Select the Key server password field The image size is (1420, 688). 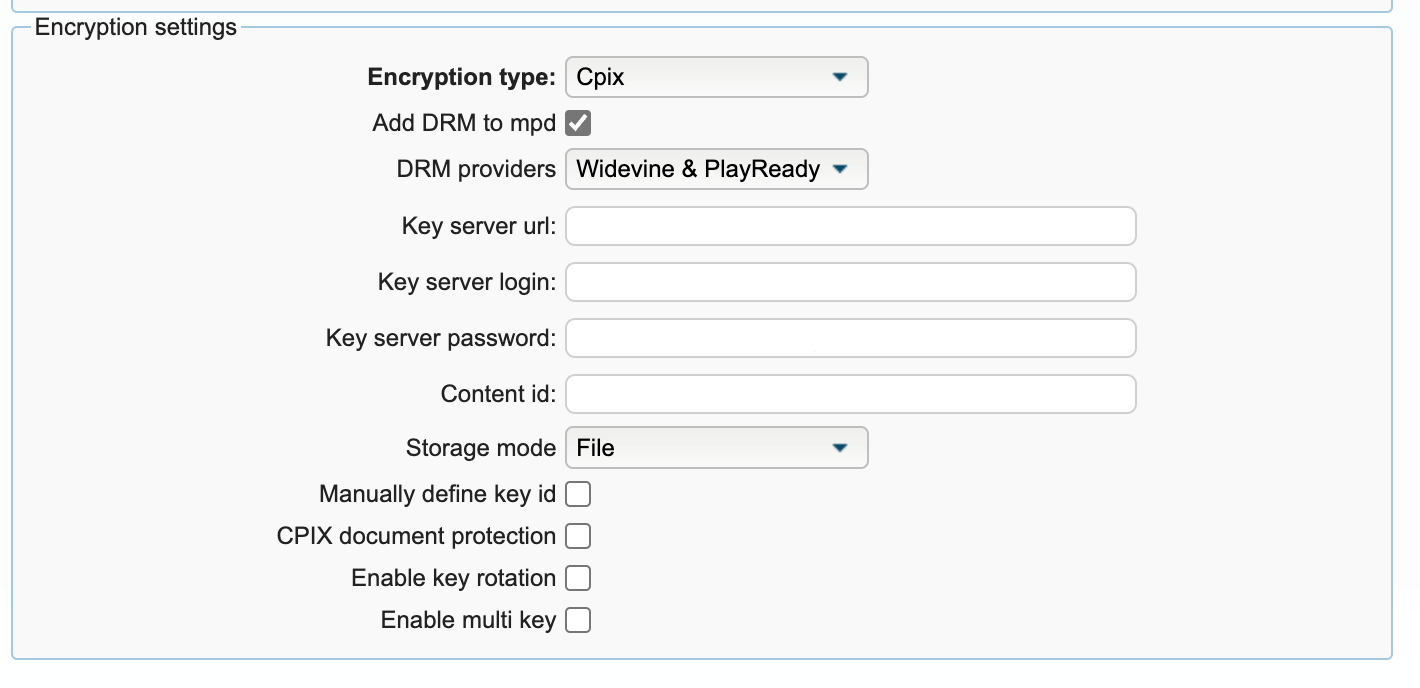pyautogui.click(x=850, y=338)
